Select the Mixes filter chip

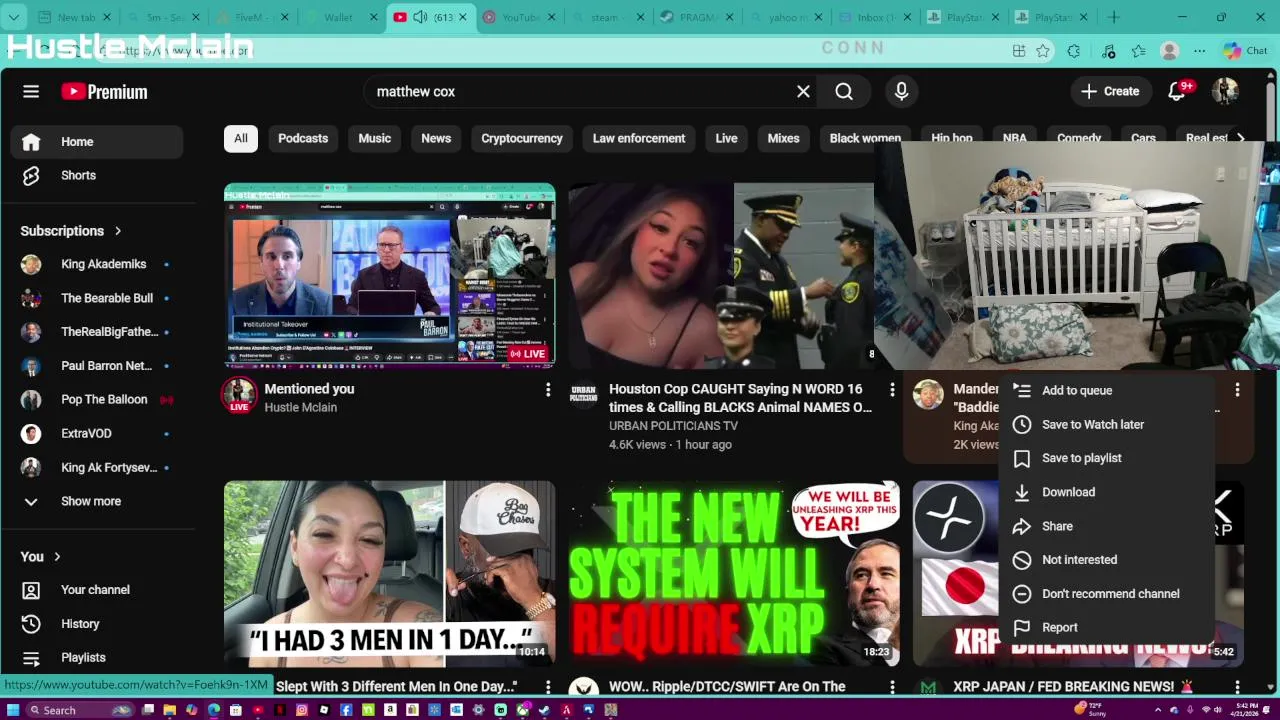coord(783,138)
